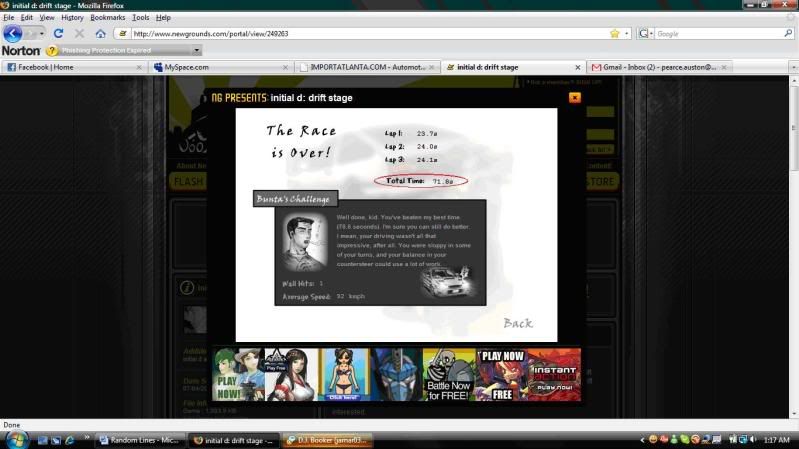Go back with the Firefox back arrow
This screenshot has height=449, width=799.
pyautogui.click(x=13, y=34)
